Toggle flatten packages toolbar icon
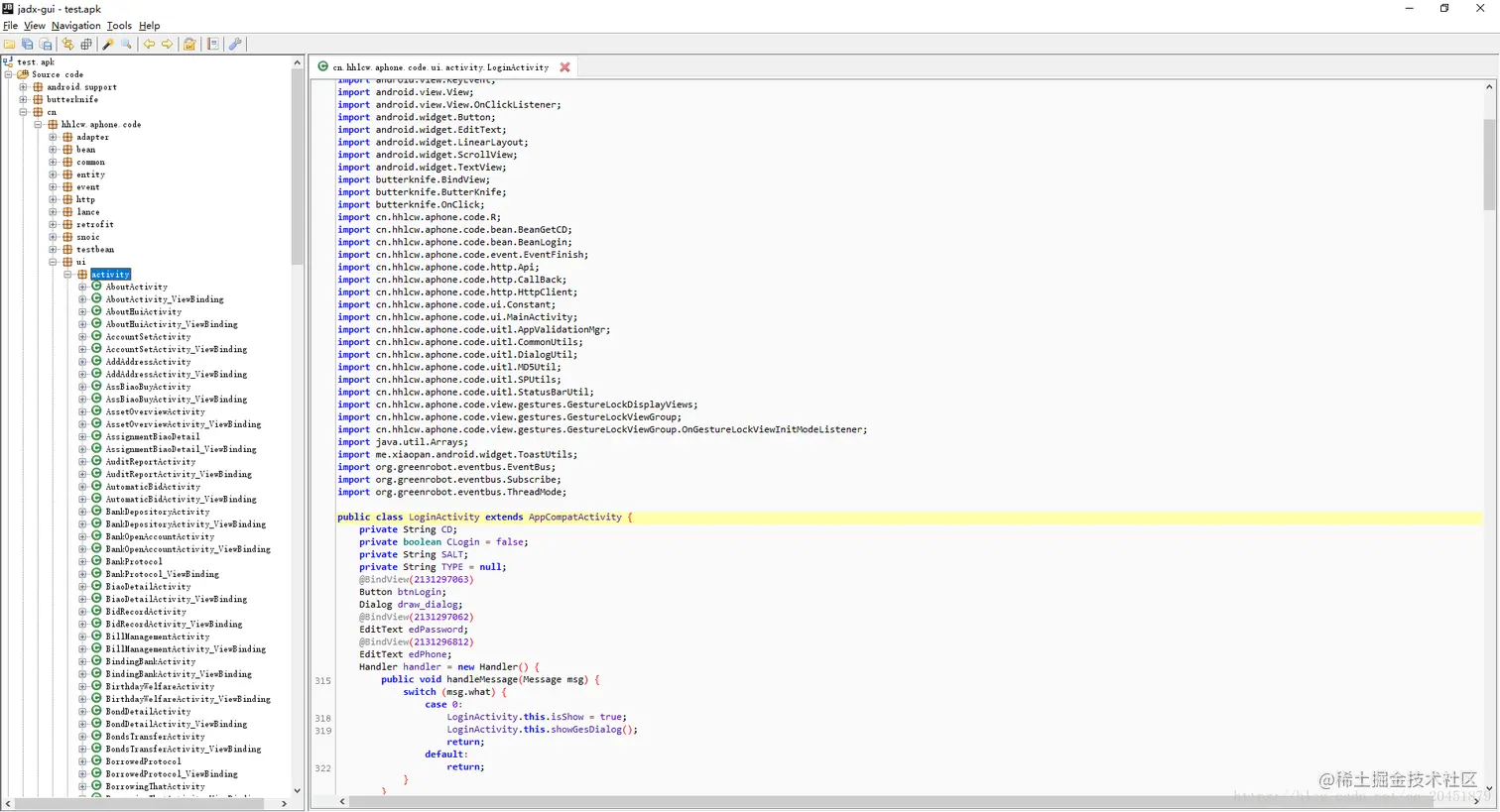The height and width of the screenshot is (812, 1500). pos(86,44)
